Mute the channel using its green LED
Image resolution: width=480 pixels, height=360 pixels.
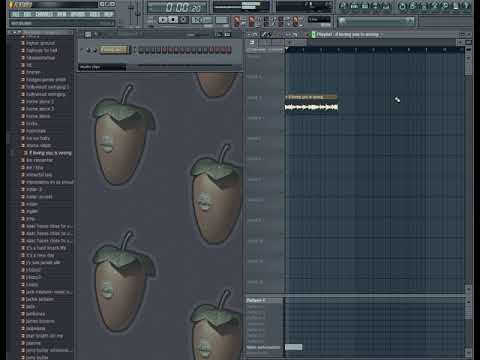coord(82,50)
